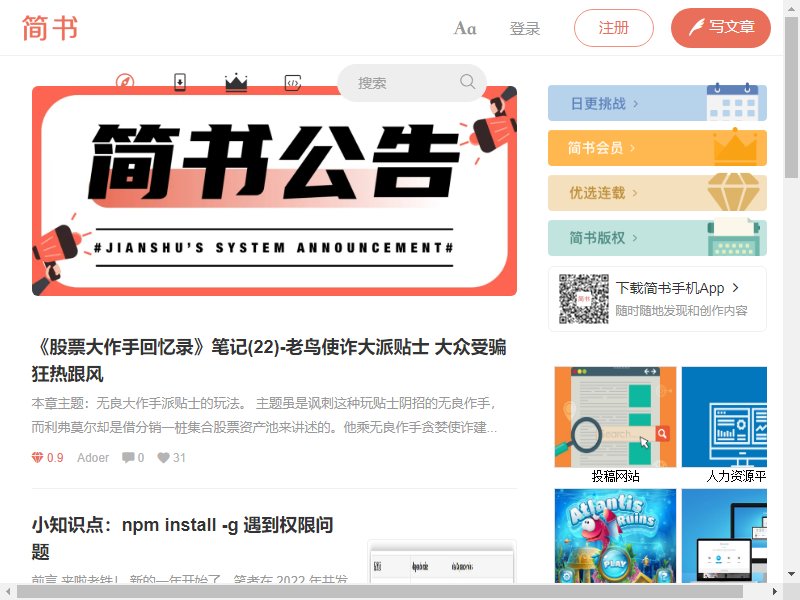This screenshot has height=600, width=800.
Task: Click the crown membership icon
Action: pos(236,82)
